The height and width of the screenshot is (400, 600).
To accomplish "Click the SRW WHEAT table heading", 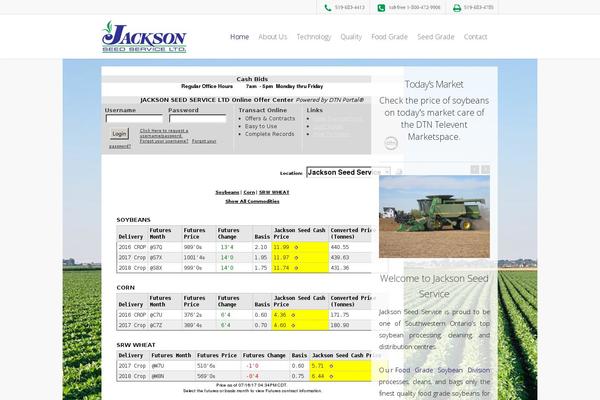I will pyautogui.click(x=136, y=345).
